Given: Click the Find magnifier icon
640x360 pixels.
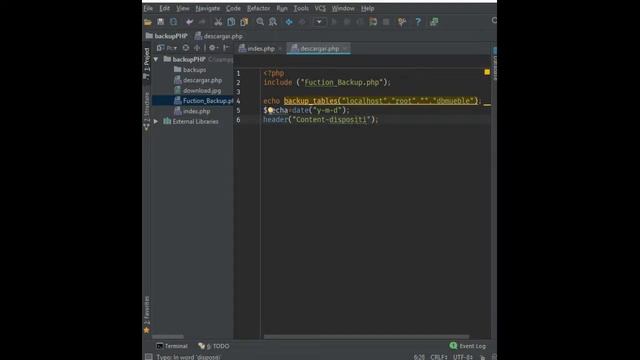Looking at the screenshot, I should [260, 22].
